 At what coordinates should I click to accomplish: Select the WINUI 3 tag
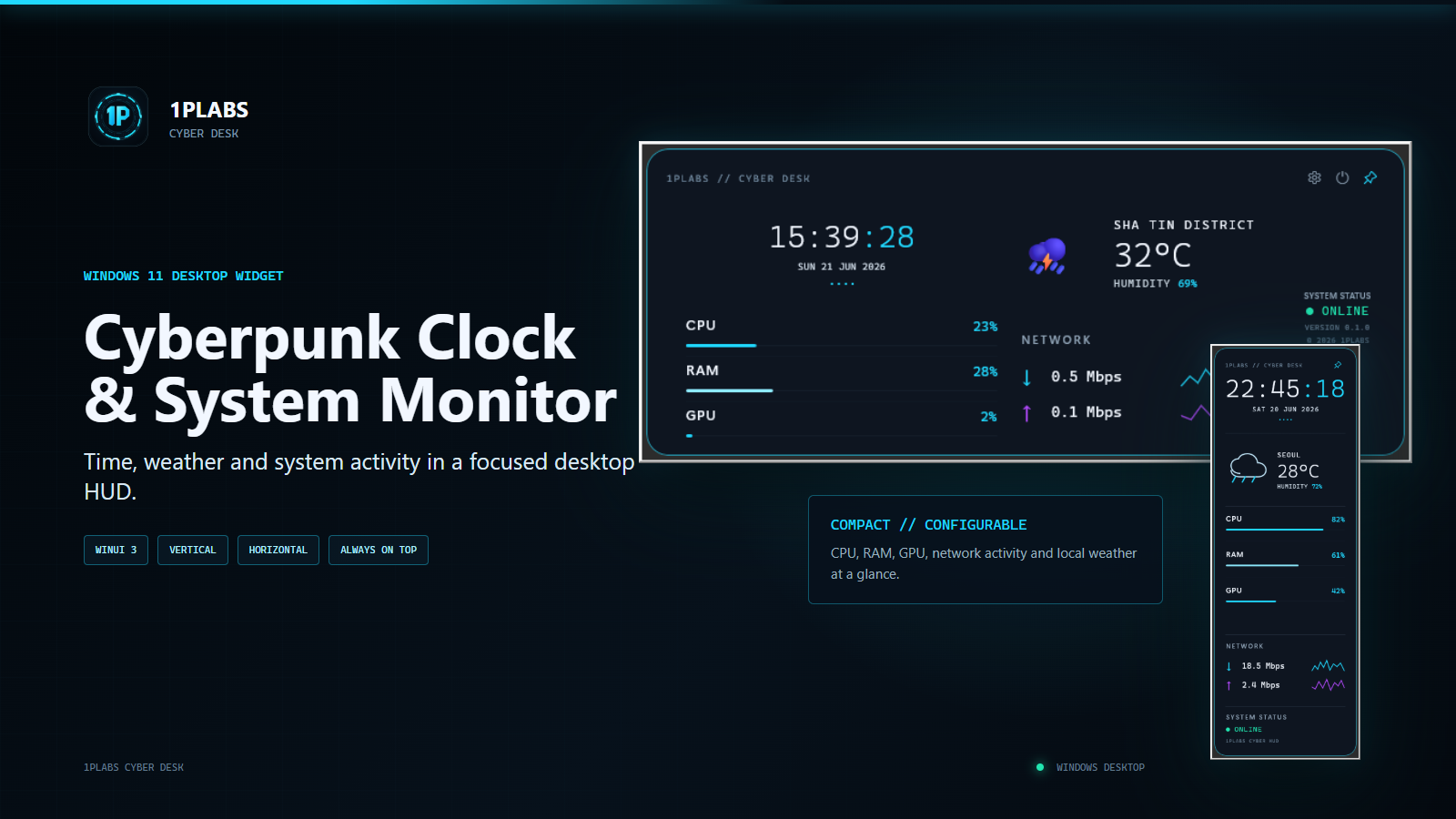tap(116, 550)
